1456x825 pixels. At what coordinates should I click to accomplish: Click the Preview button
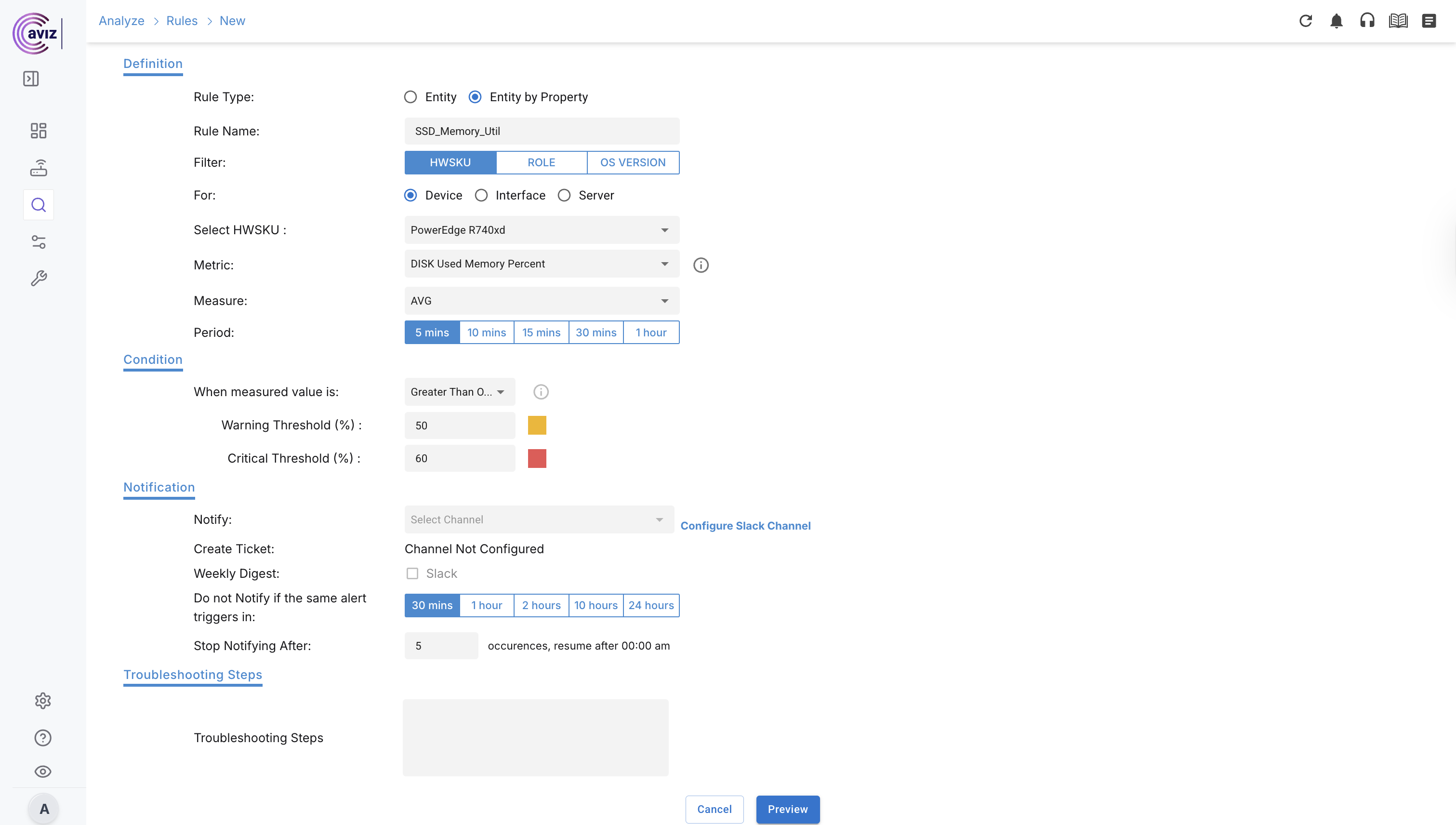pos(787,809)
